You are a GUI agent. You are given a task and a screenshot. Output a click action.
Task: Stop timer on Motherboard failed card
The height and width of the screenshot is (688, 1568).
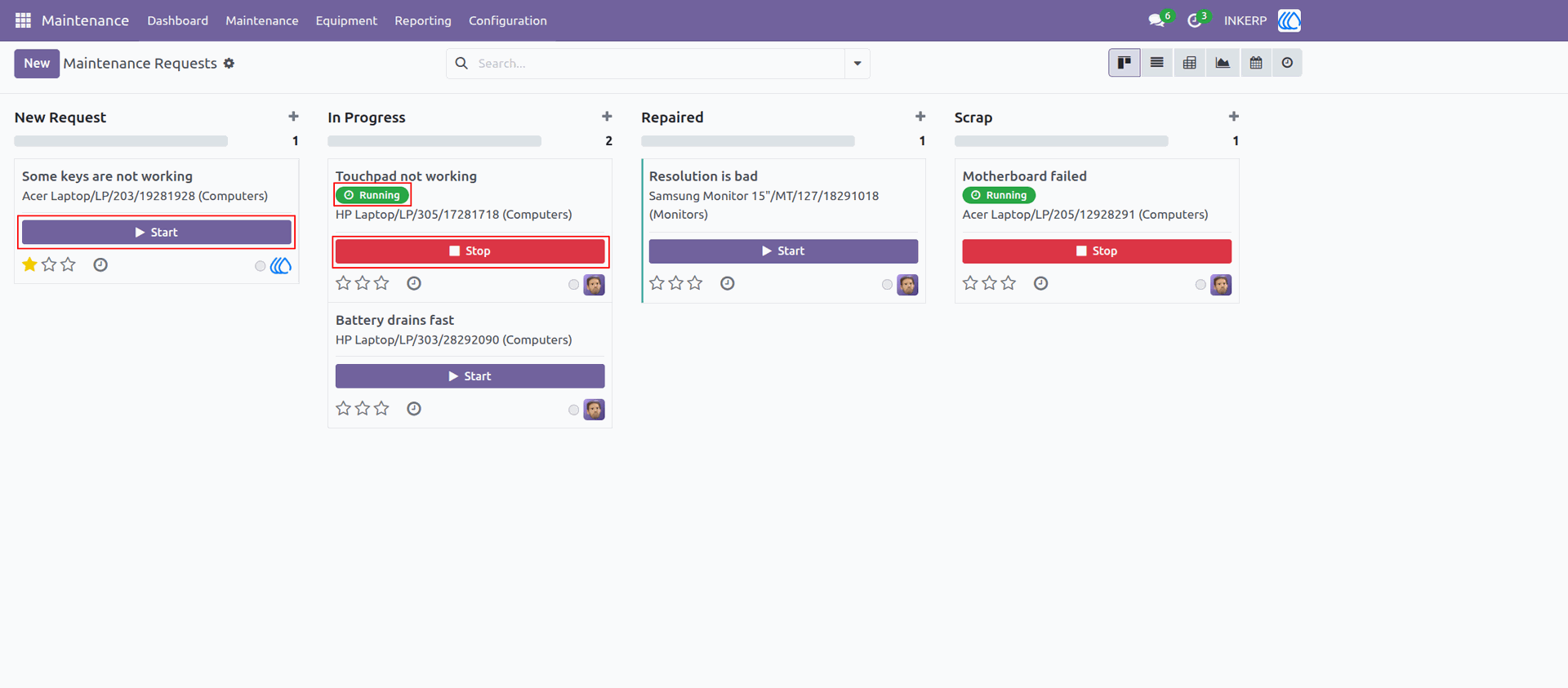click(1097, 251)
